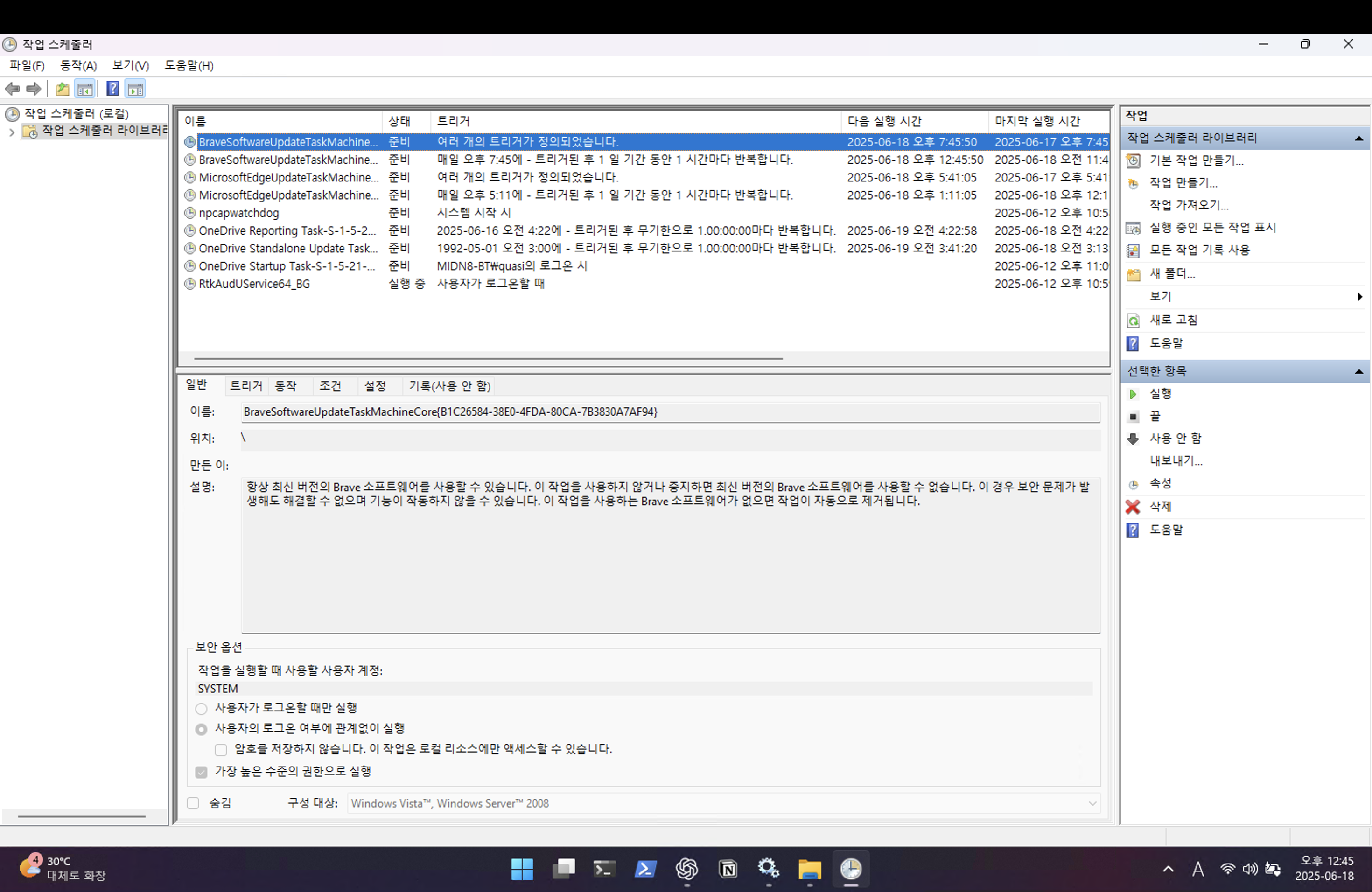This screenshot has width=1372, height=892.
Task: Open the 구성 대상 dropdown
Action: point(1092,803)
